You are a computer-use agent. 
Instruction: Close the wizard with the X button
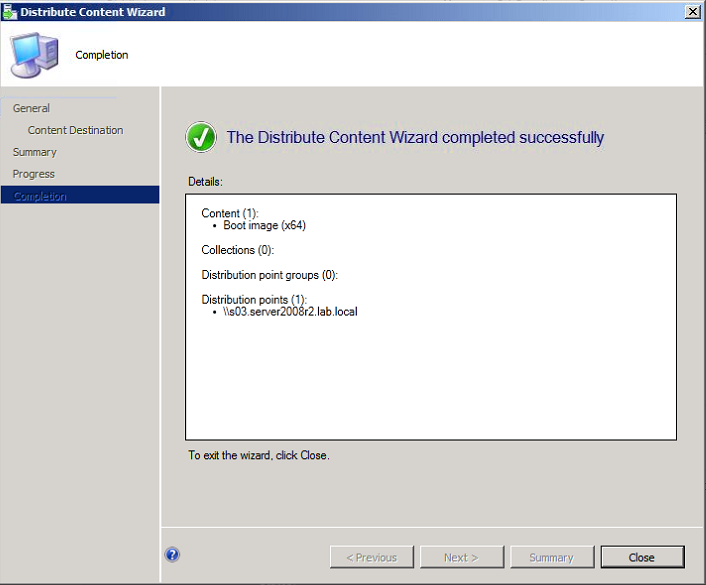click(x=692, y=11)
